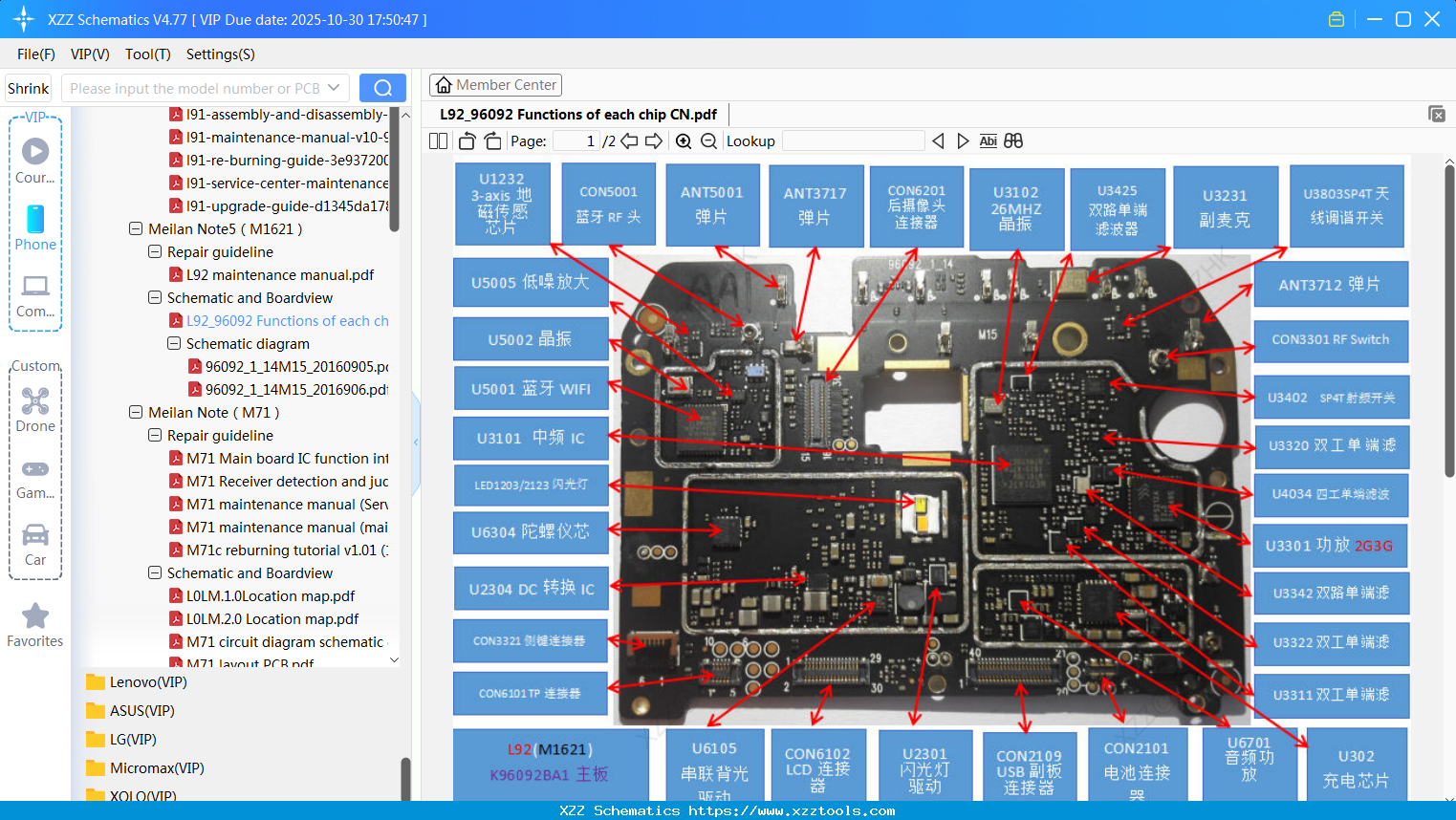Select the Drone category in the sidebar
The width and height of the screenshot is (1456, 820).
35,411
